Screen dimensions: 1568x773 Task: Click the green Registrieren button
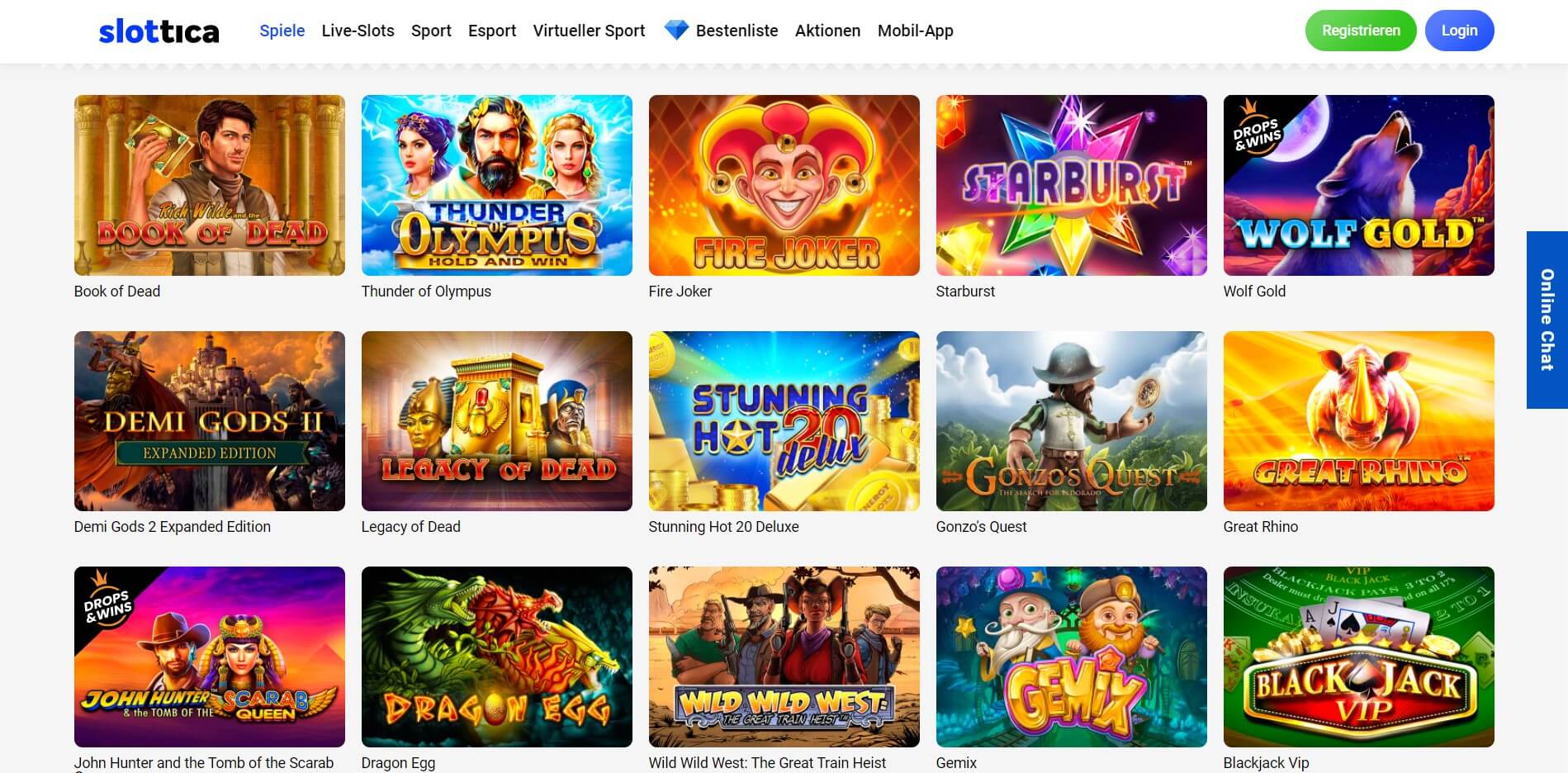(1361, 31)
